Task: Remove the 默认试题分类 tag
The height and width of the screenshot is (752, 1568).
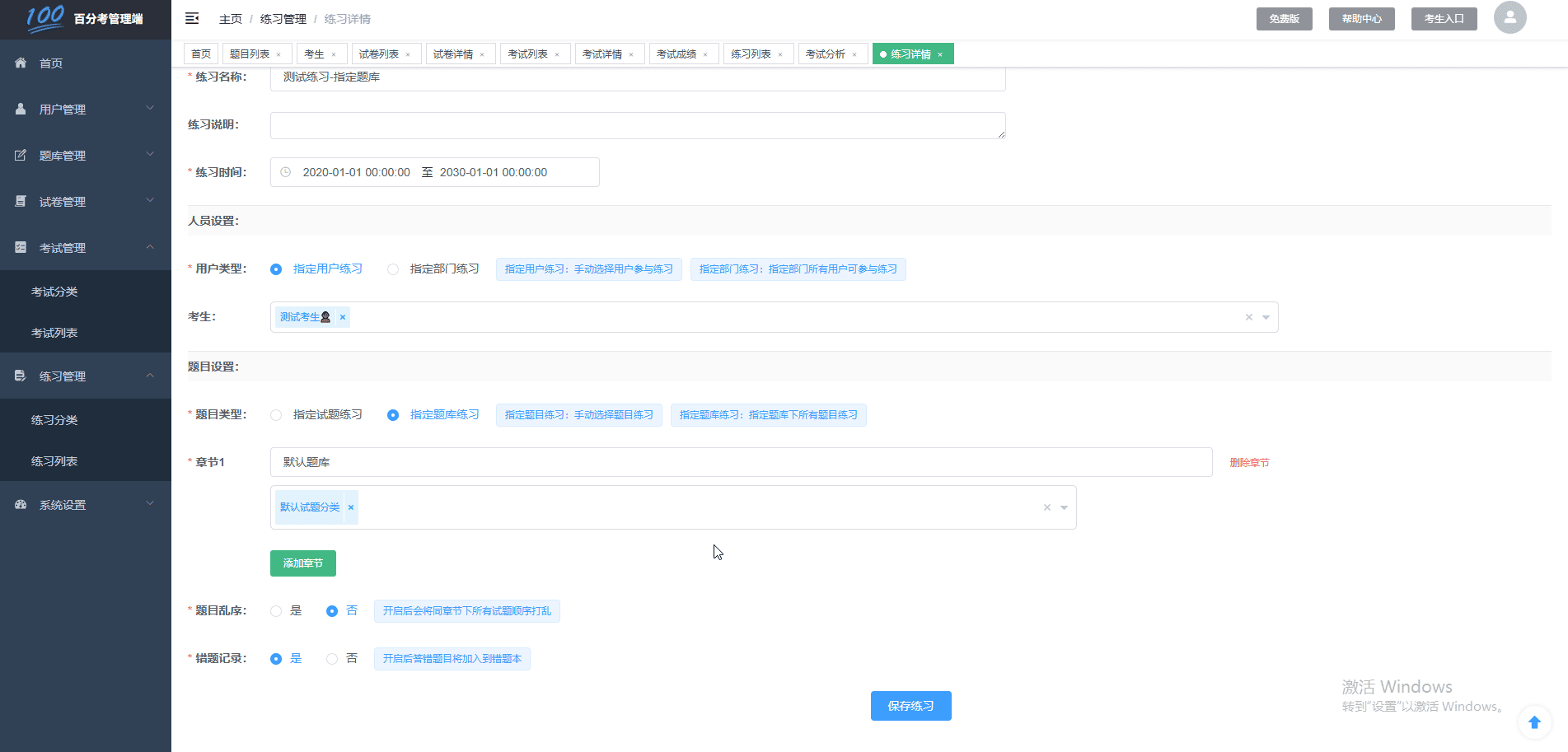Action: click(351, 507)
